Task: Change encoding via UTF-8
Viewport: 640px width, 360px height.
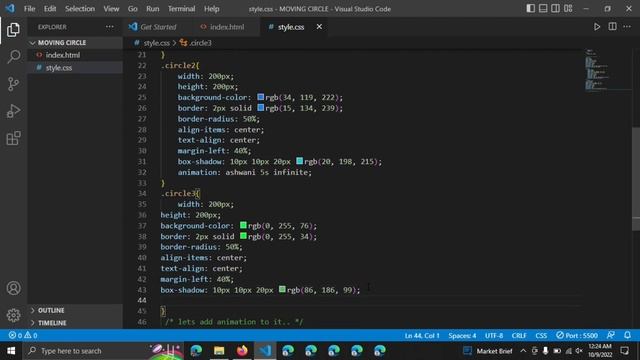Action: pos(494,336)
